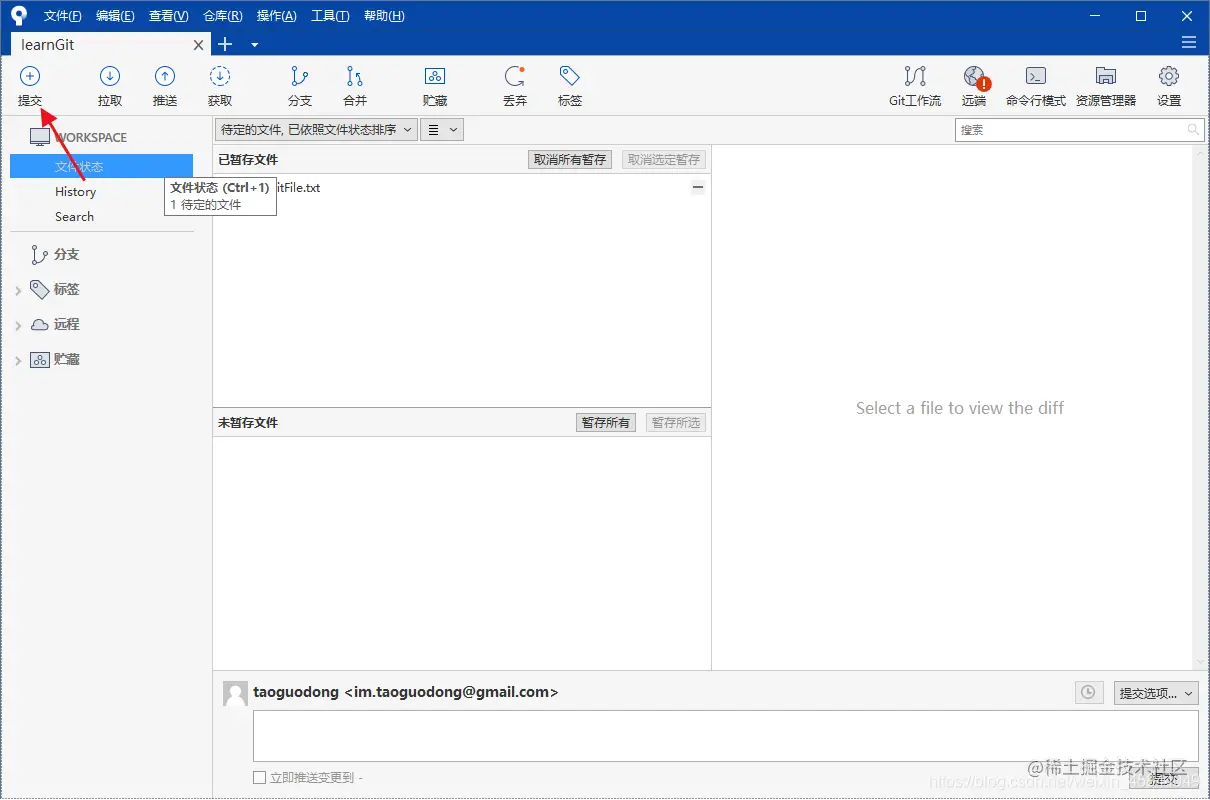Viewport: 1210px width, 800px height.
Task: Click the Commit (提交) button at bottom right
Action: (1163, 779)
